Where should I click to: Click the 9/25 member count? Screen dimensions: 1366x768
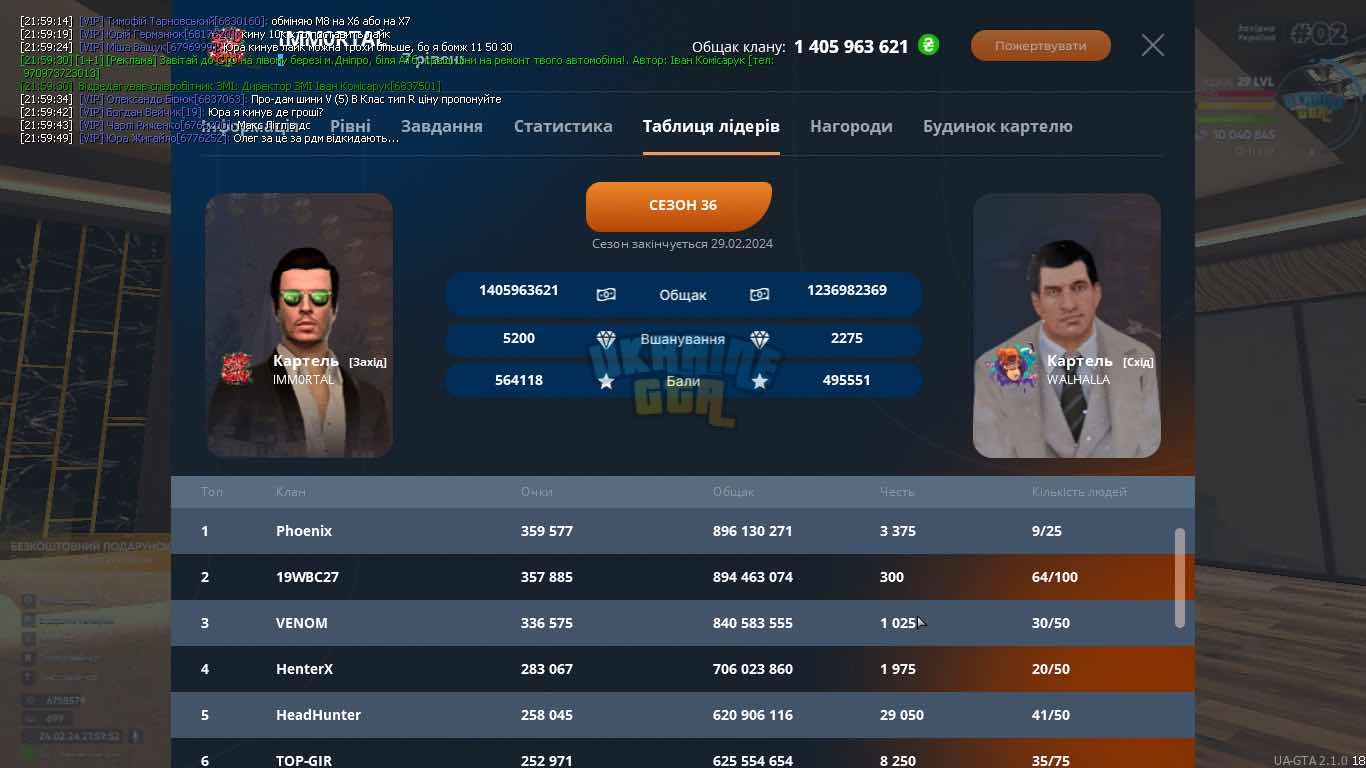coord(1047,531)
